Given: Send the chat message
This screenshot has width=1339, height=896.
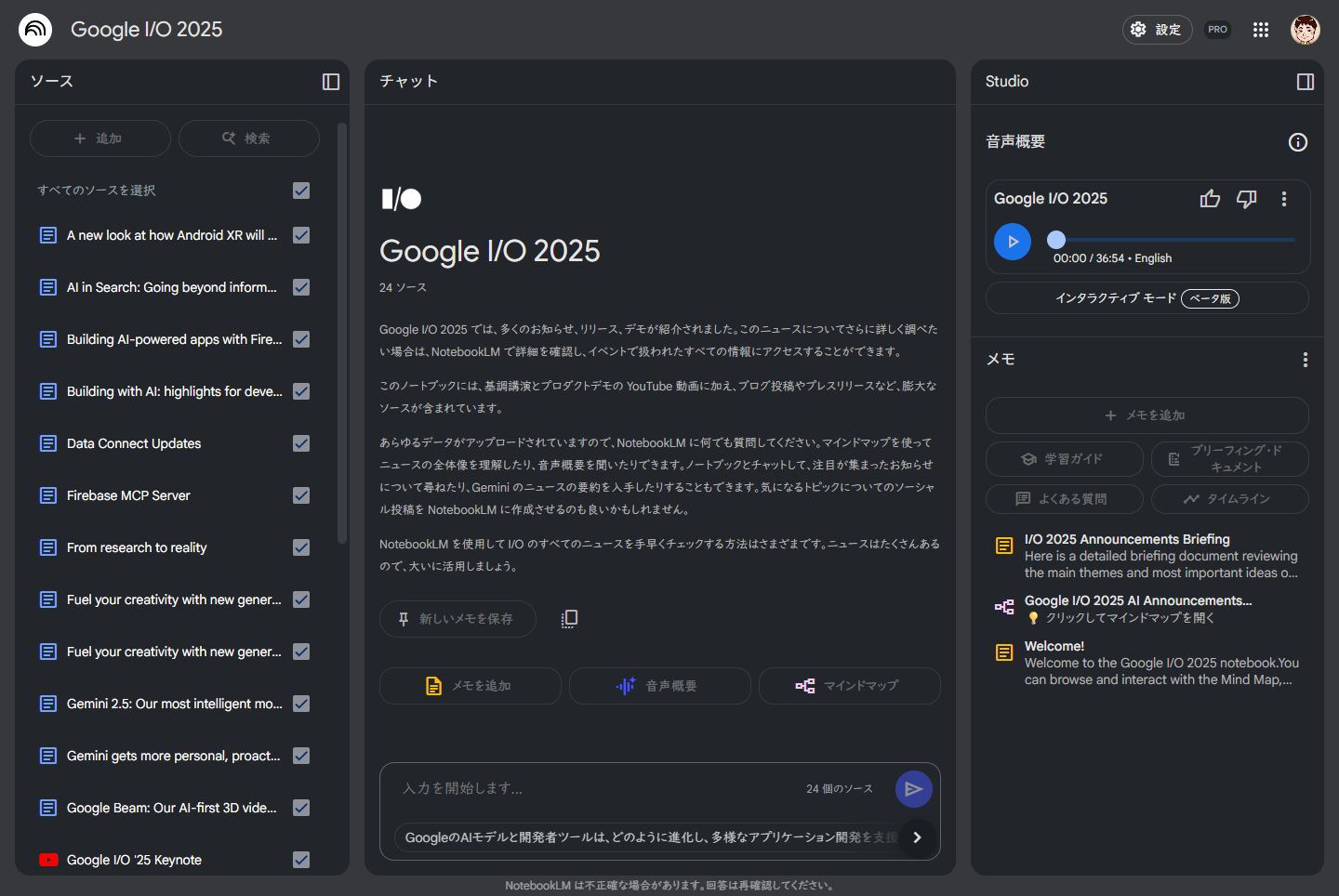Looking at the screenshot, I should click(914, 789).
